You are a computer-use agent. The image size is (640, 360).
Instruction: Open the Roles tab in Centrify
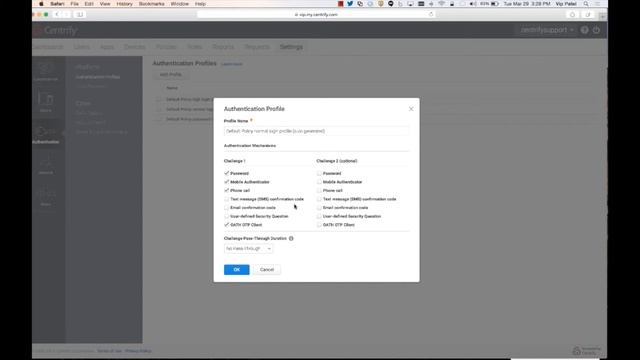(x=194, y=47)
